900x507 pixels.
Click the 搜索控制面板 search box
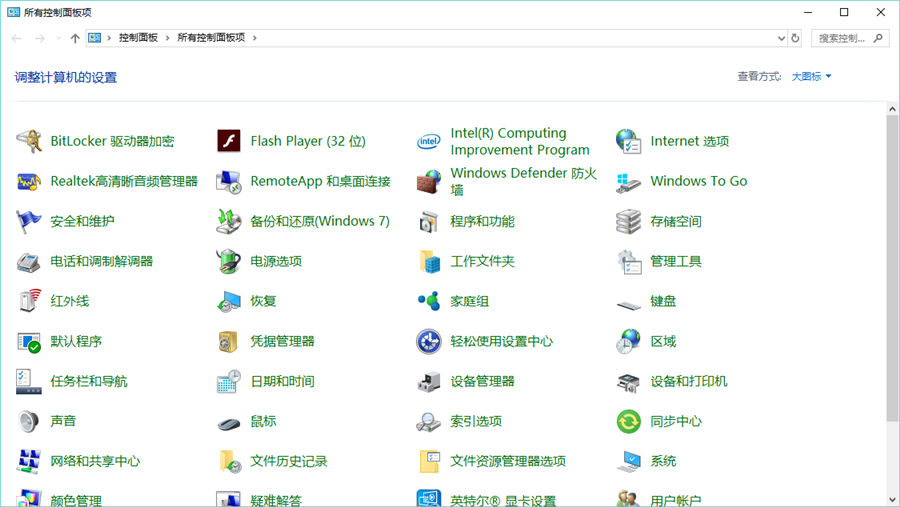click(x=842, y=38)
